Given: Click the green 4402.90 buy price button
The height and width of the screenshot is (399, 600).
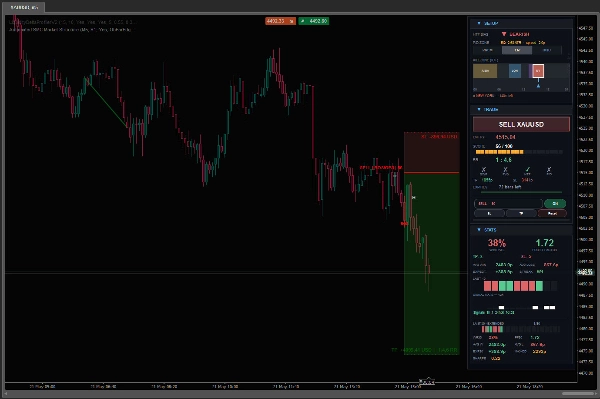Looking at the screenshot, I should (313, 21).
